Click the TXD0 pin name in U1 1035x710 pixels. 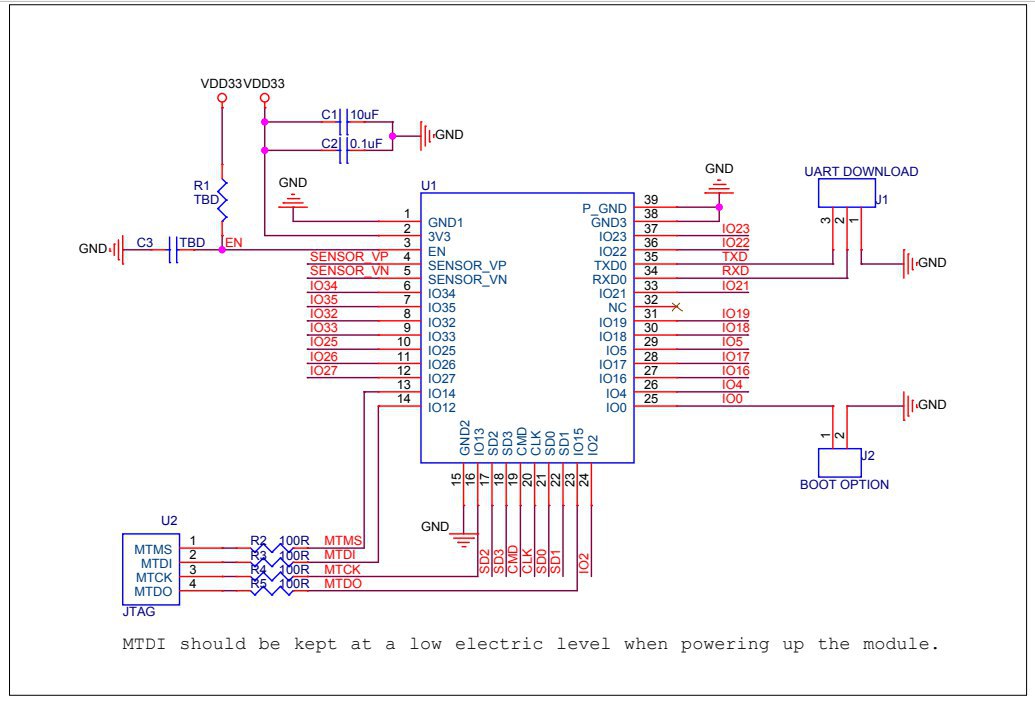[611, 265]
